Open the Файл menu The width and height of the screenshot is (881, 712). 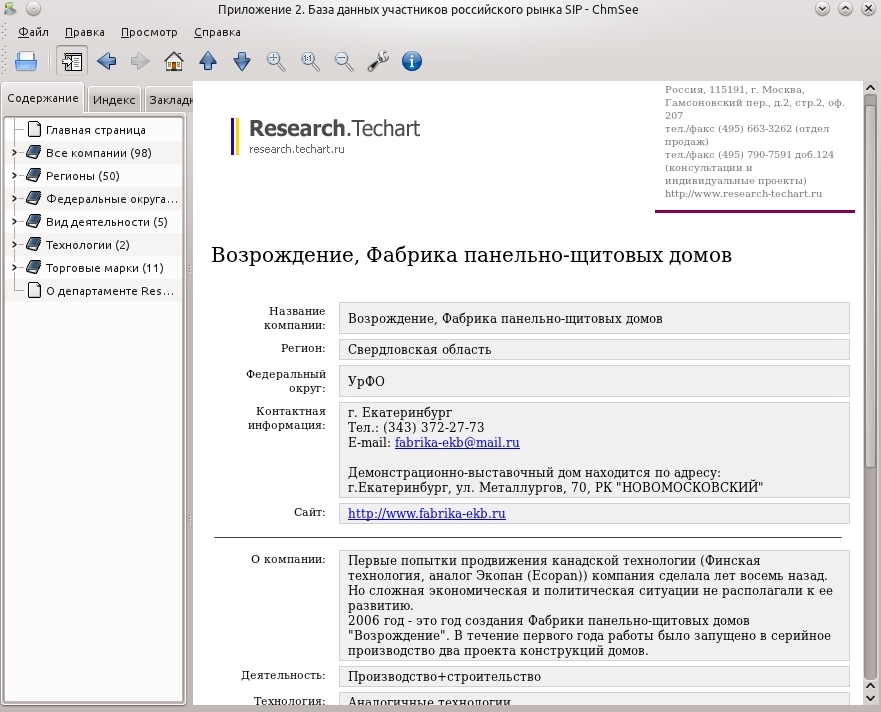33,32
